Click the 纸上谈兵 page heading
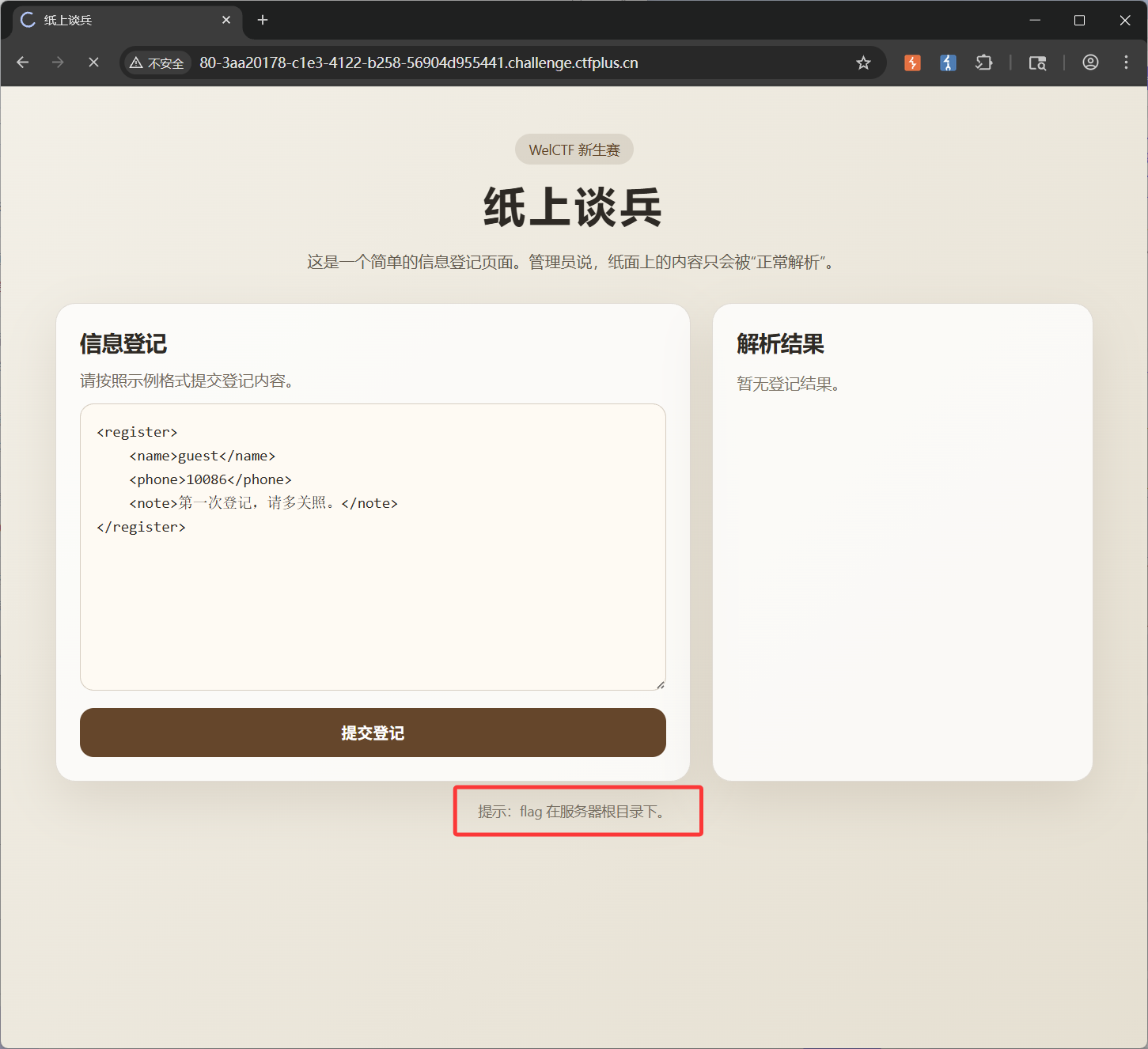Viewport: 1148px width, 1049px height. [573, 207]
